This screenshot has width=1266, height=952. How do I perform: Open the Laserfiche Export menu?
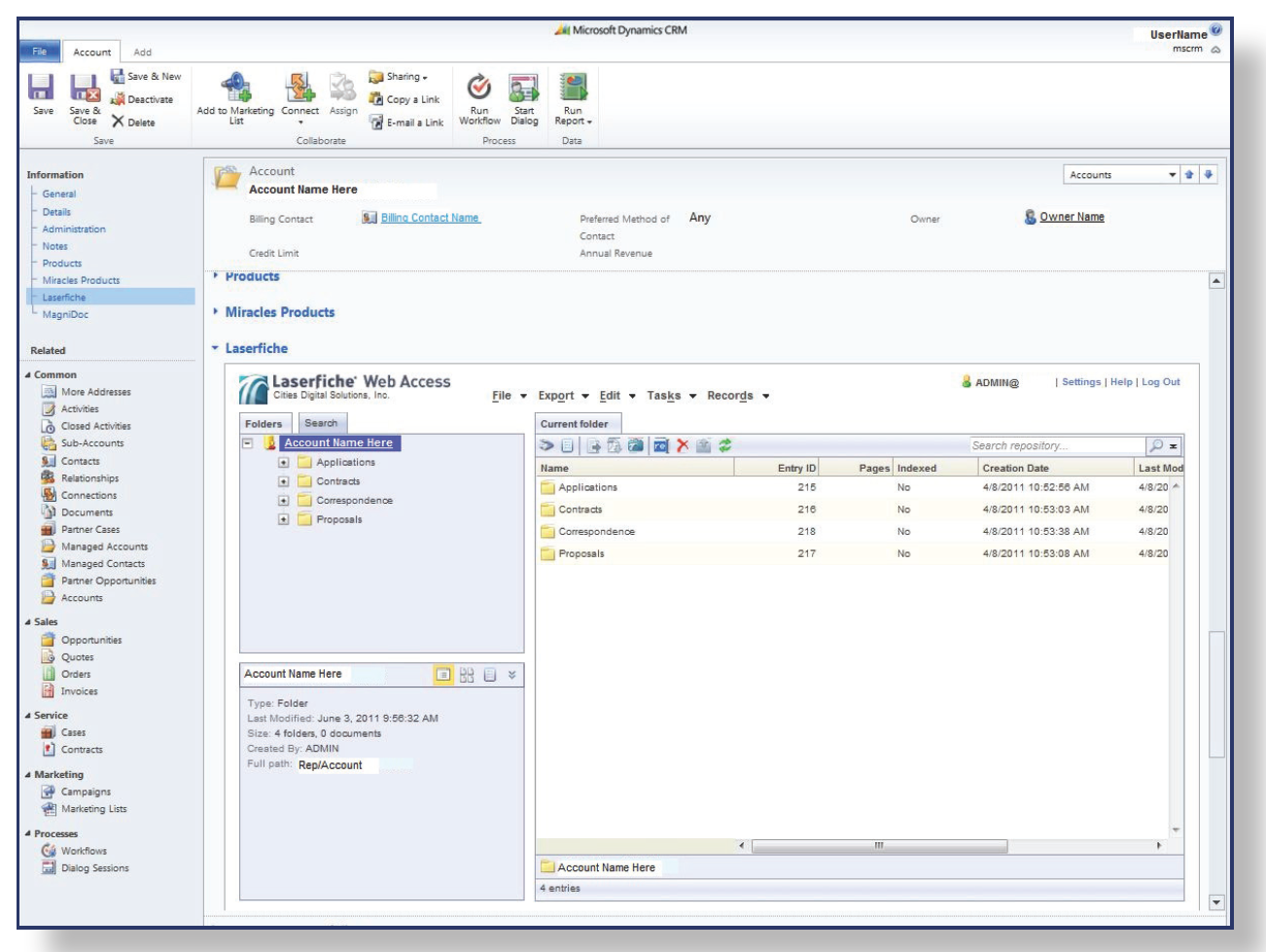(x=564, y=396)
